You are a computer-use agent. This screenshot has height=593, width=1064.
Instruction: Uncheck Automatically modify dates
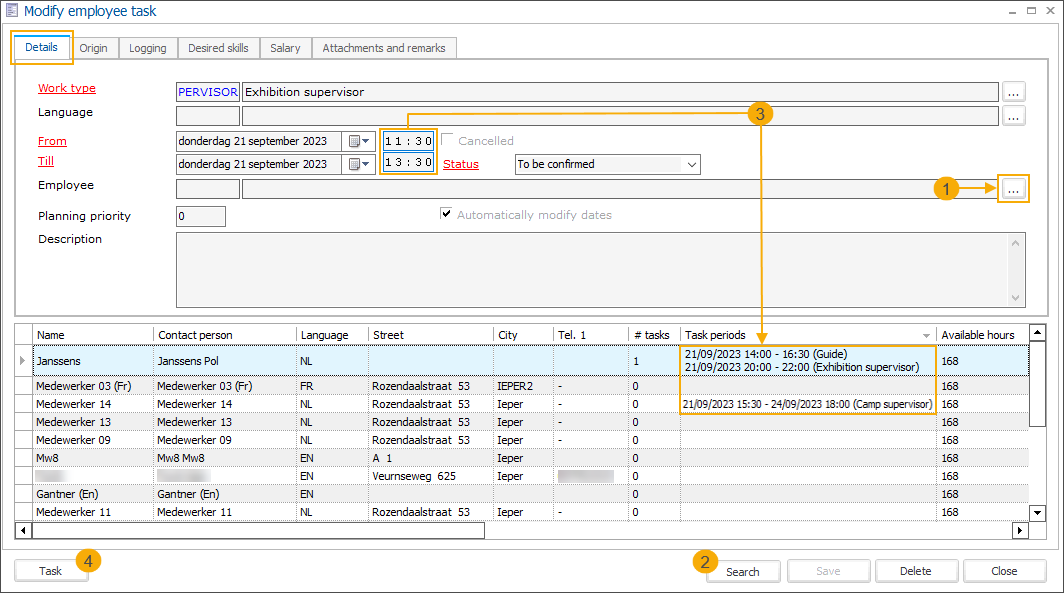[446, 214]
